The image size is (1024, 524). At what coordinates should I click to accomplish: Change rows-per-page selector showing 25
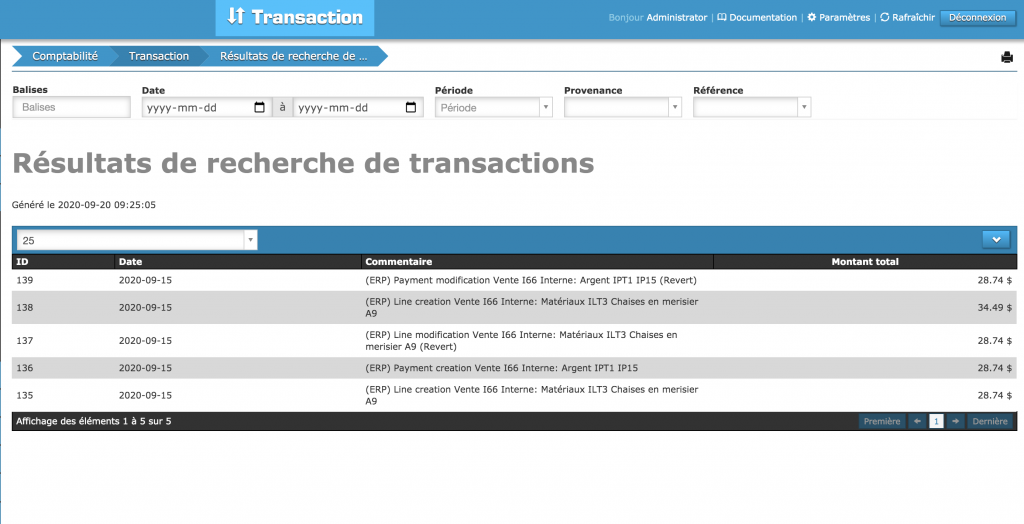coord(137,240)
